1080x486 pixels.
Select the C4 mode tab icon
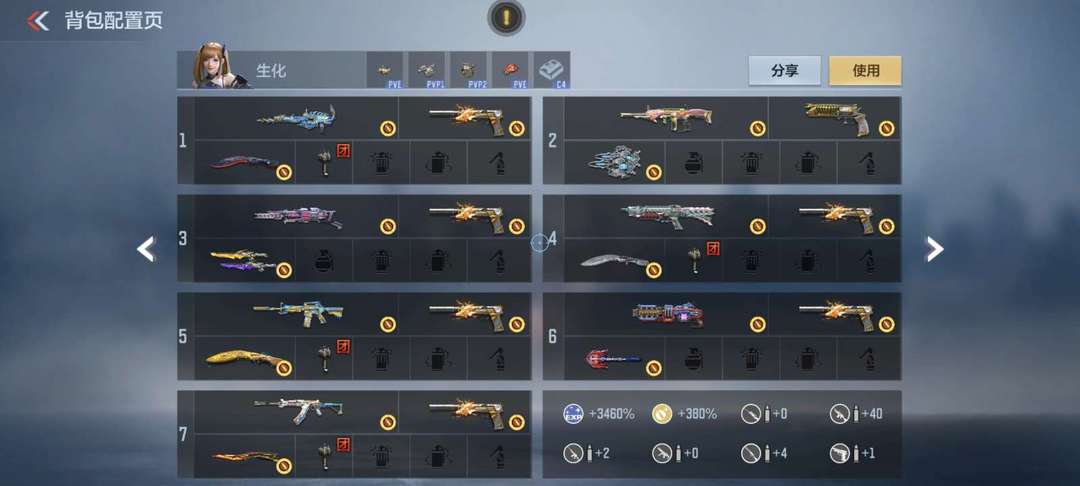[x=551, y=70]
